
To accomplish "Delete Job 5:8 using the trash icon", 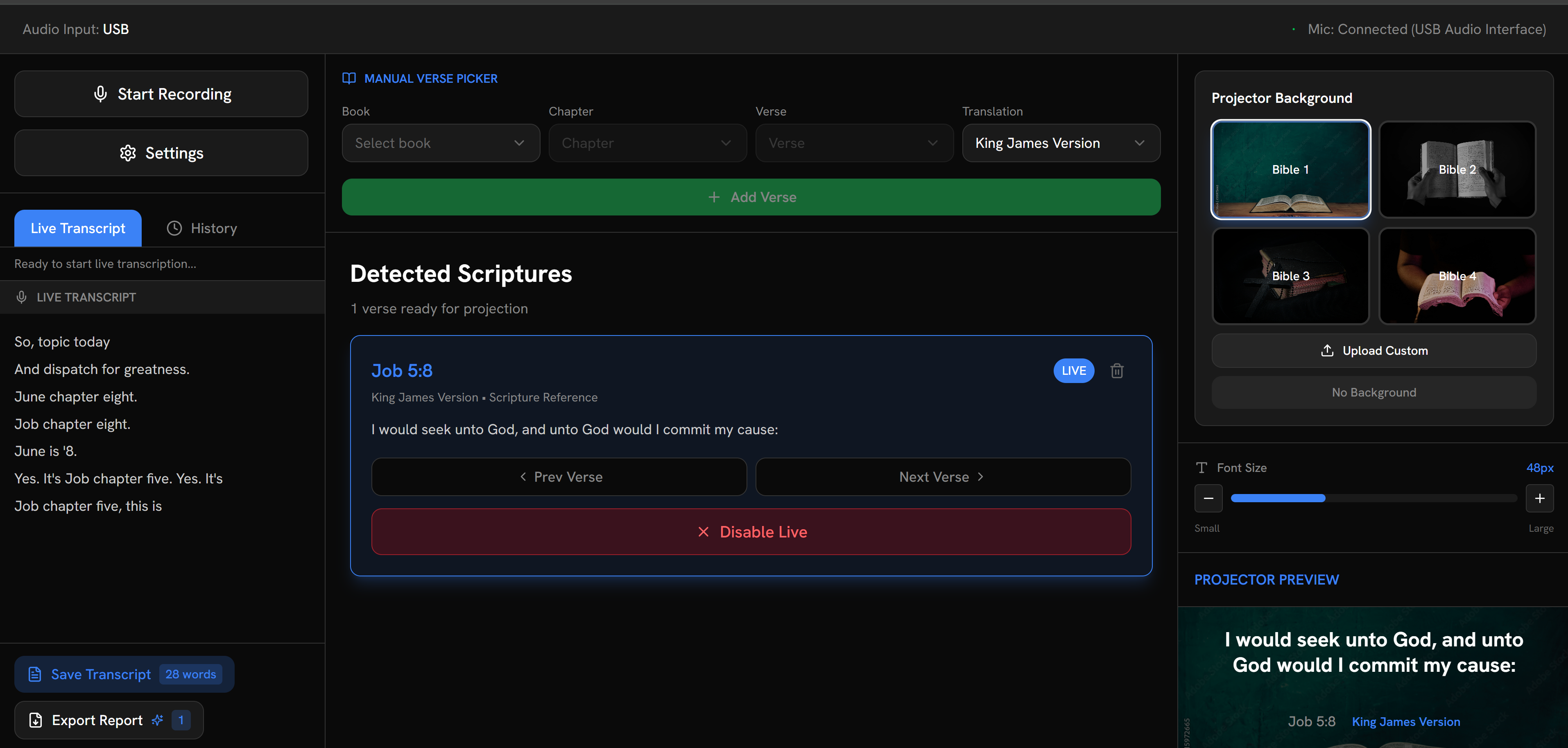I will click(1118, 370).
